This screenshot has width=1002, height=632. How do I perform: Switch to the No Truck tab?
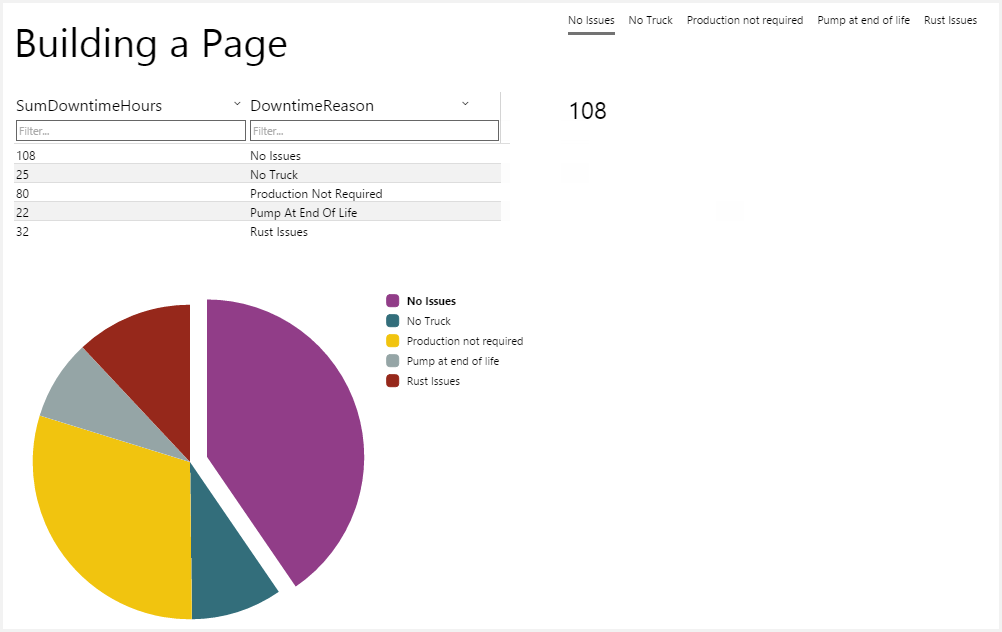pos(651,20)
